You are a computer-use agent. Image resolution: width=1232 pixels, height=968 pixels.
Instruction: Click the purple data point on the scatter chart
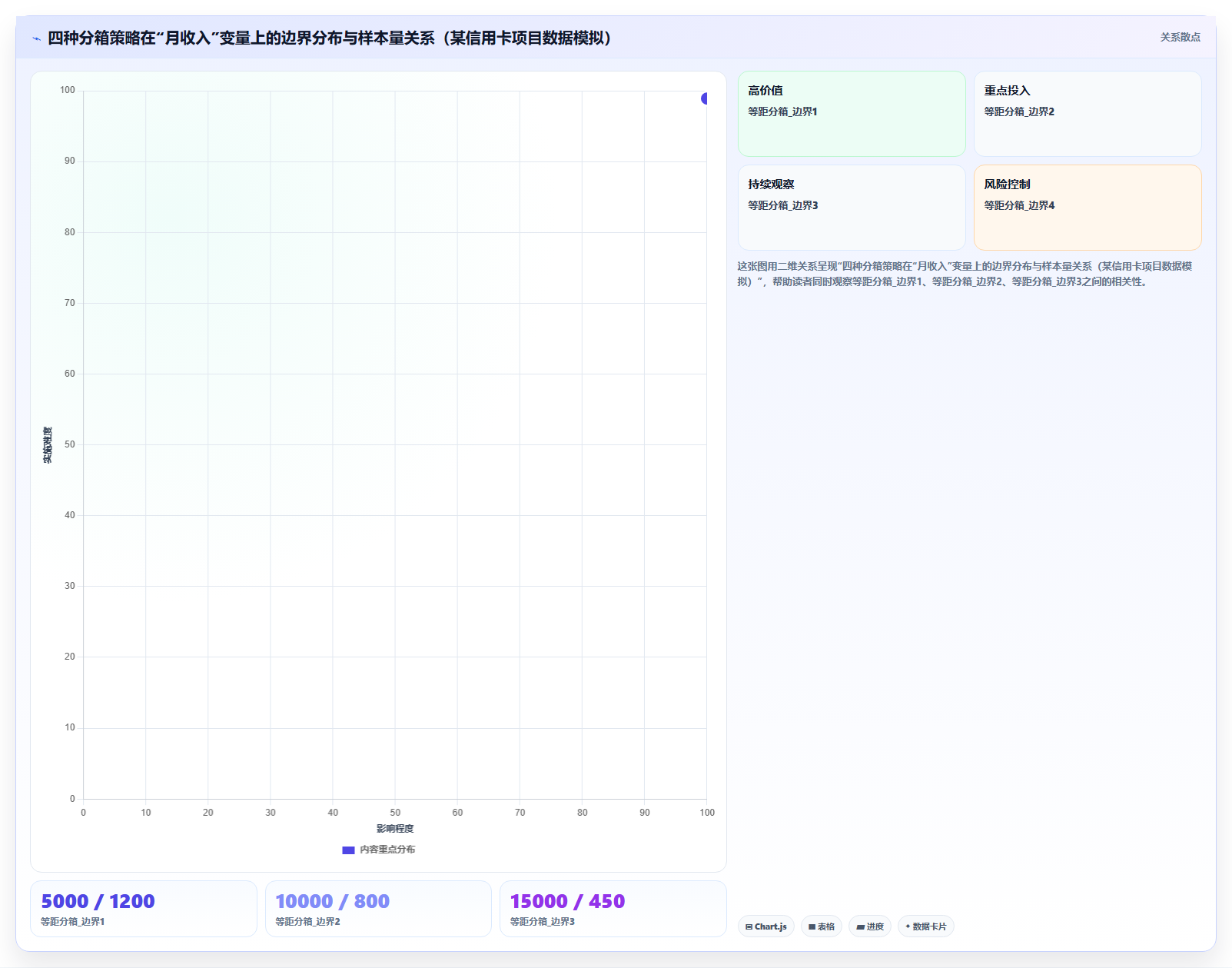point(705,98)
